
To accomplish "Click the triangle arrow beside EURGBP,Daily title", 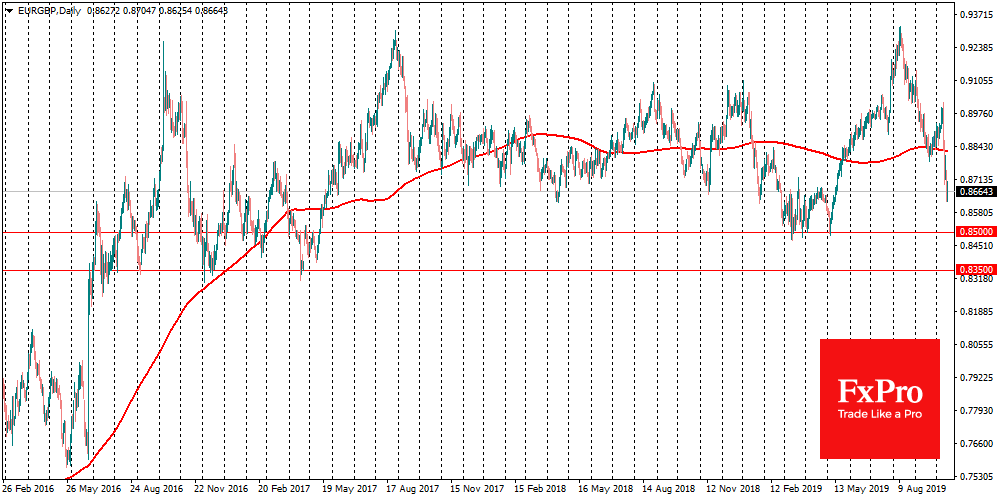I will click(7, 8).
